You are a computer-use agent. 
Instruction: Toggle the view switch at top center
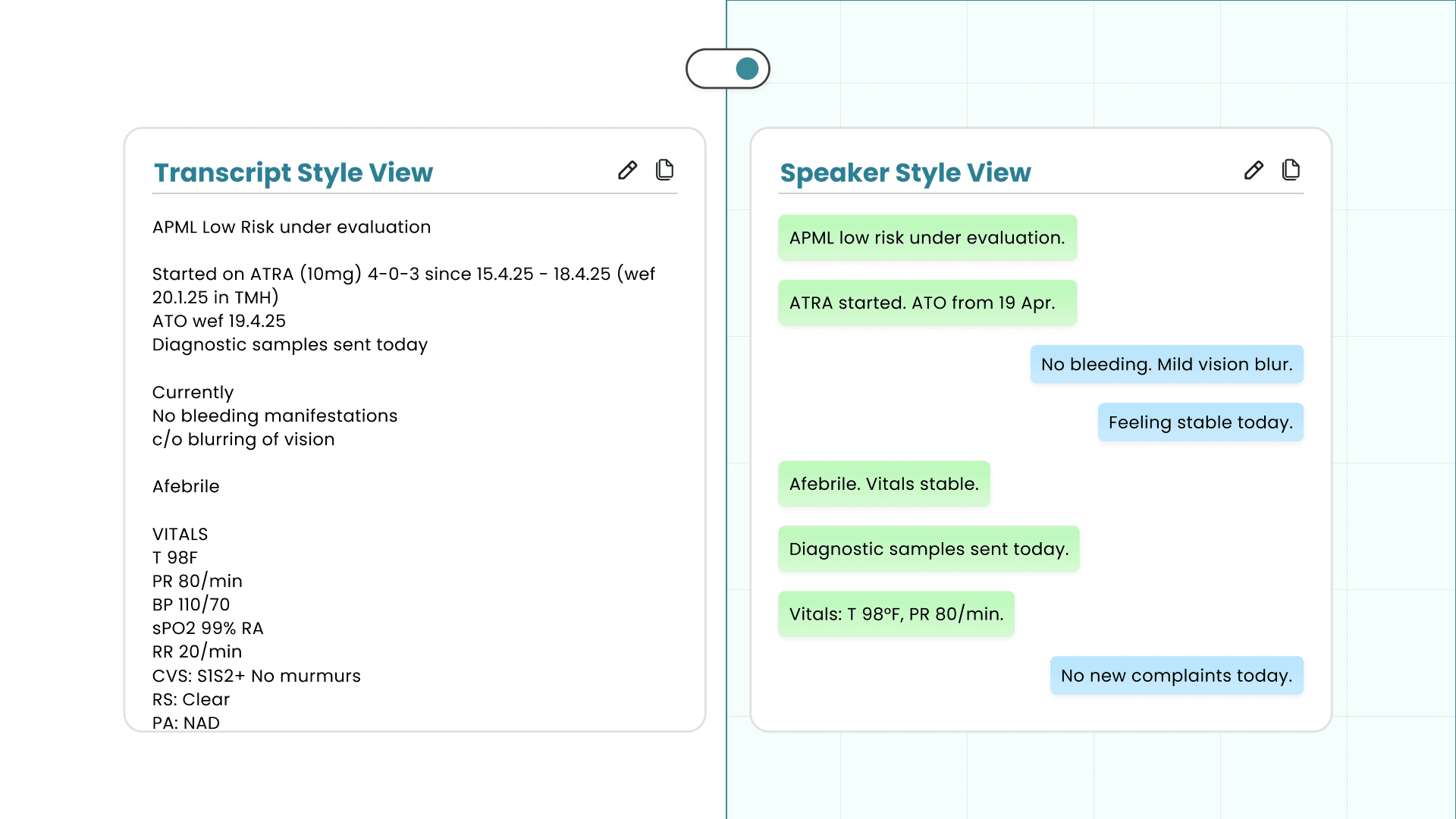[728, 69]
